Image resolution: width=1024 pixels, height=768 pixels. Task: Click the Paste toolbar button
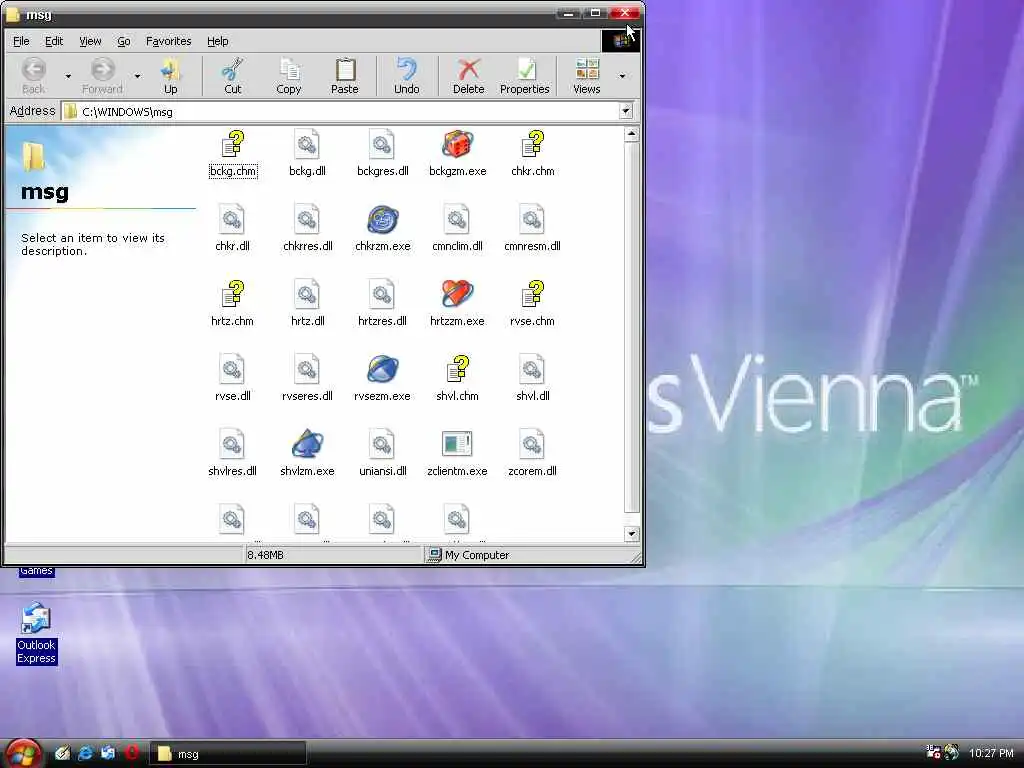(345, 76)
